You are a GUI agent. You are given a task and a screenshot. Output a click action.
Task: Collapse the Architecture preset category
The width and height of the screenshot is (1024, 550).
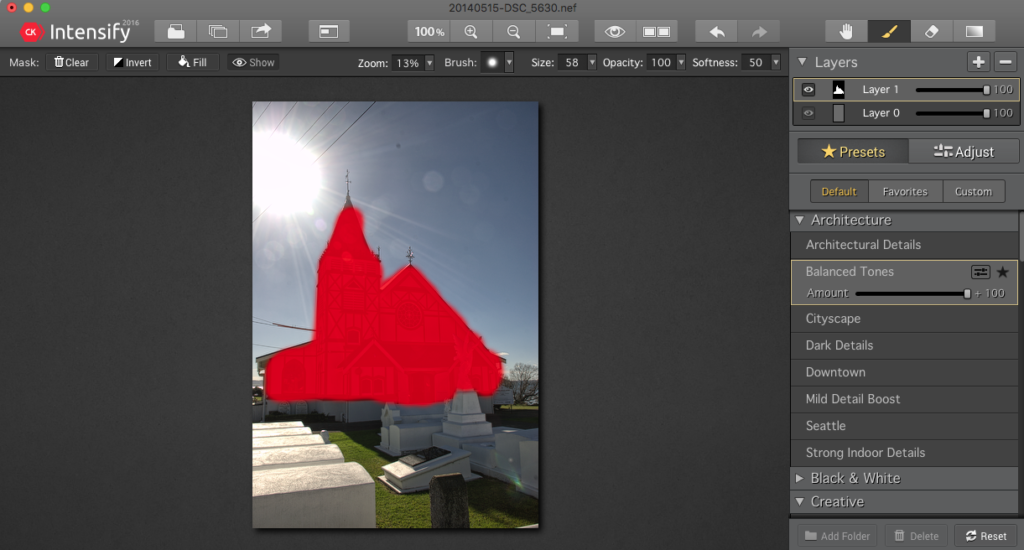tap(800, 220)
